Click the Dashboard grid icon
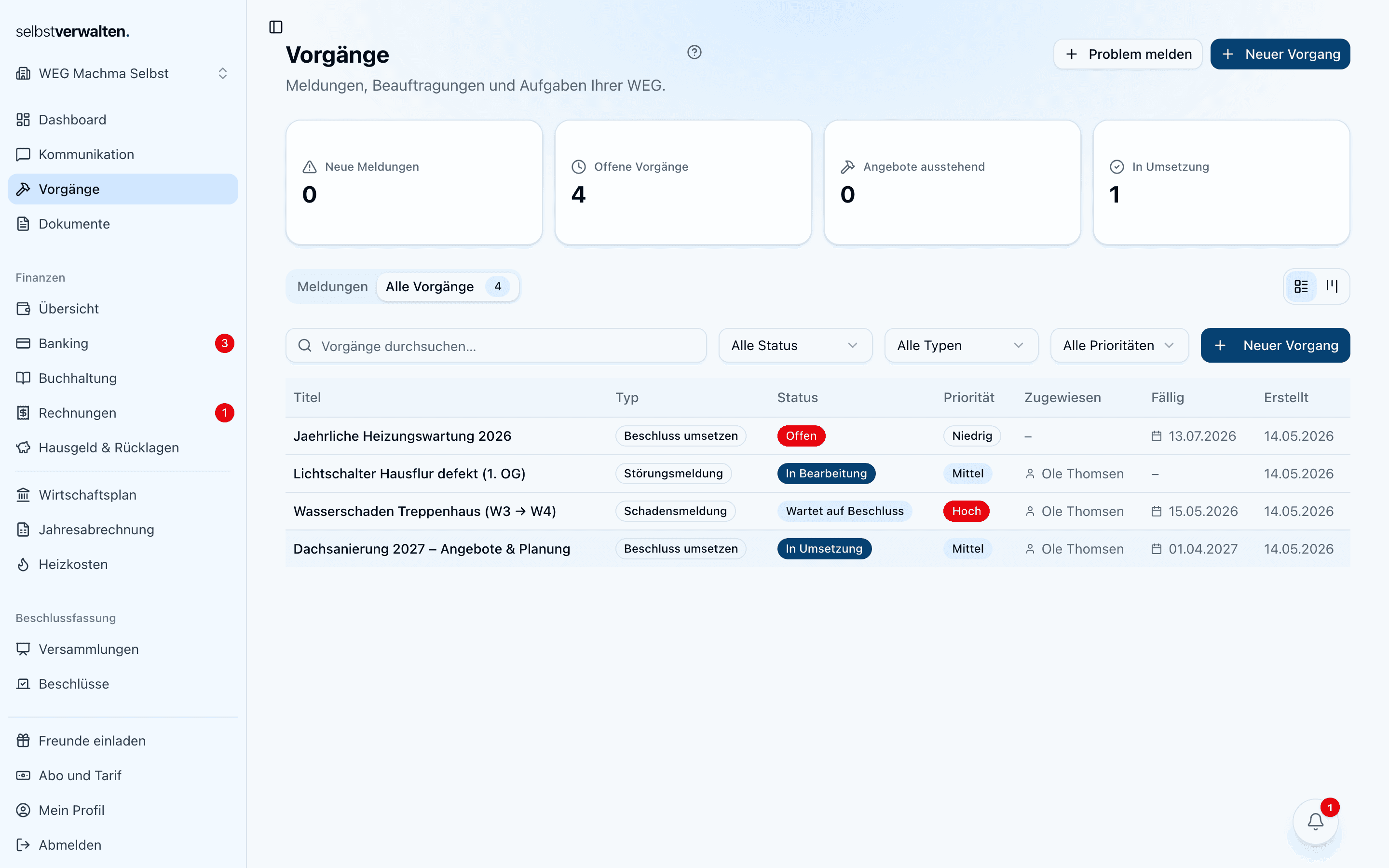 23,120
